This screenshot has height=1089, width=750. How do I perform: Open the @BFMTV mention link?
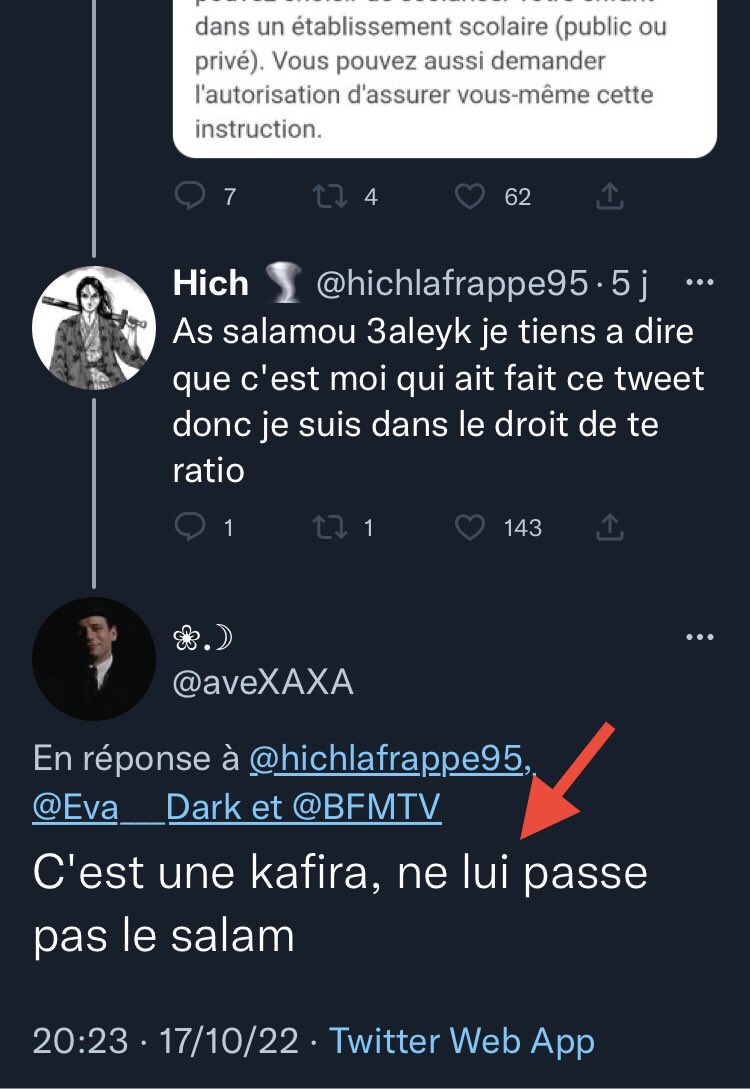(367, 807)
